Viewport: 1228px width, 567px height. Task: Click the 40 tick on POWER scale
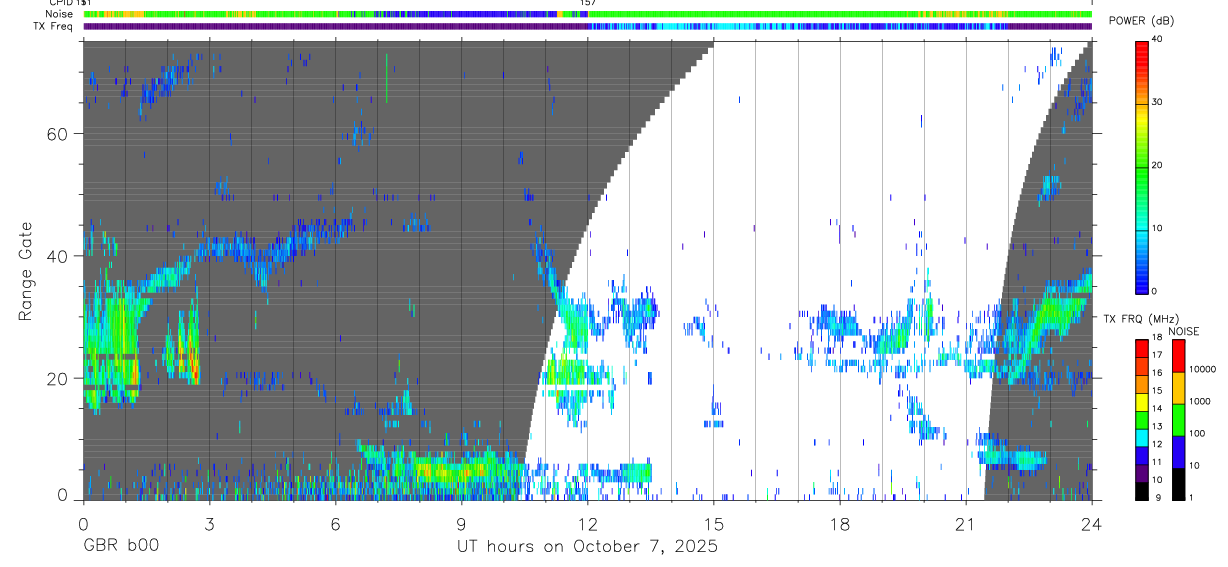tap(1157, 40)
